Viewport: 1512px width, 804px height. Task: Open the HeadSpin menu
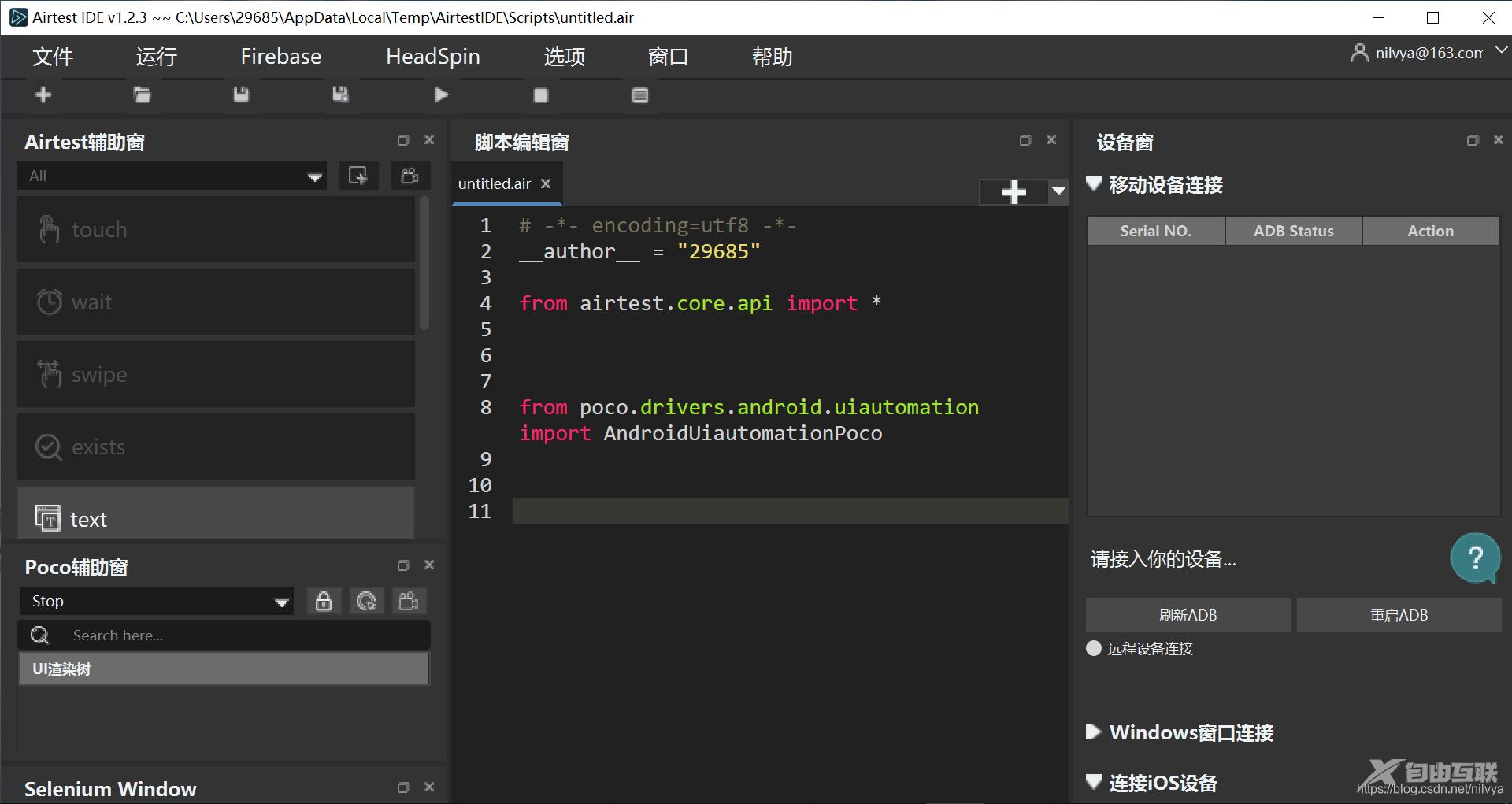click(433, 57)
